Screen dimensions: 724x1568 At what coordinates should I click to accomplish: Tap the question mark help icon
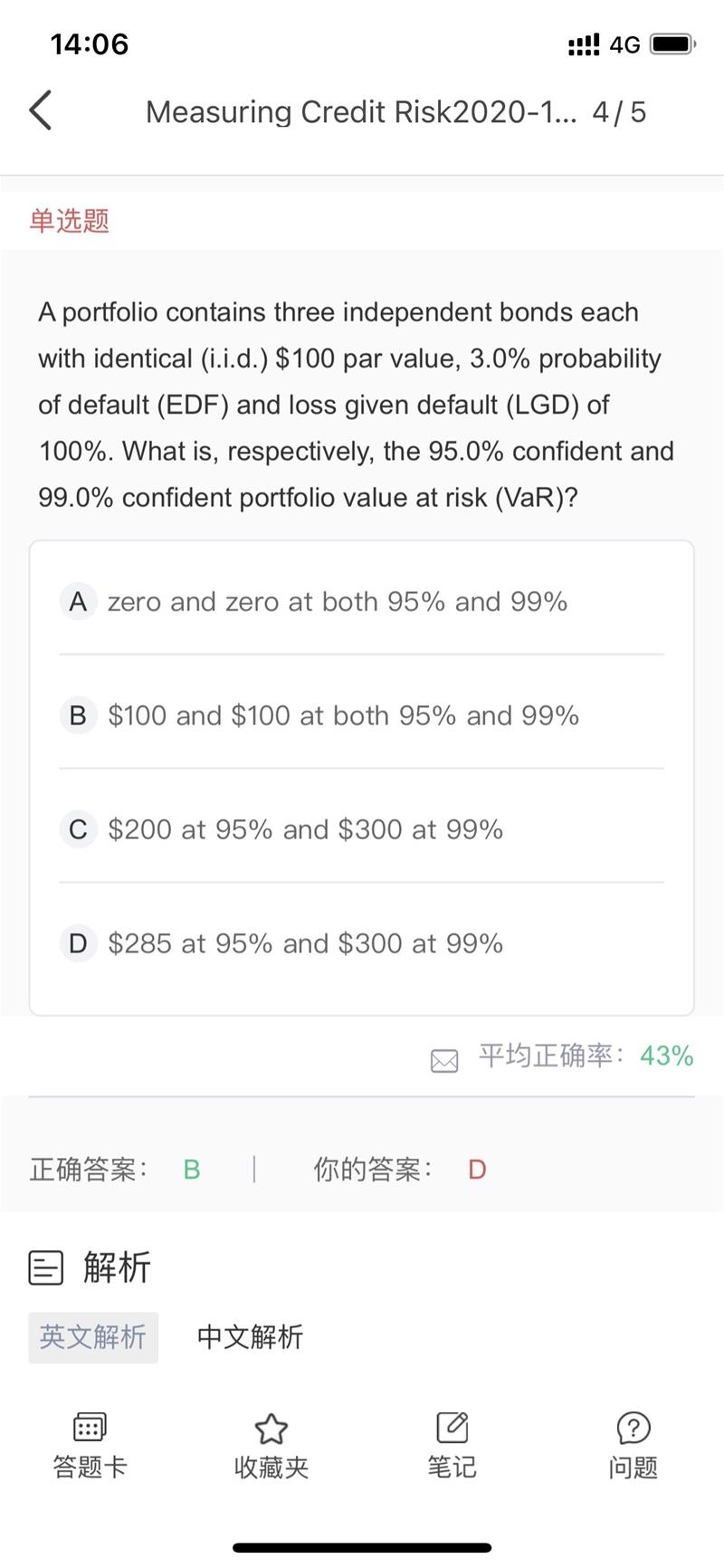(x=633, y=1428)
